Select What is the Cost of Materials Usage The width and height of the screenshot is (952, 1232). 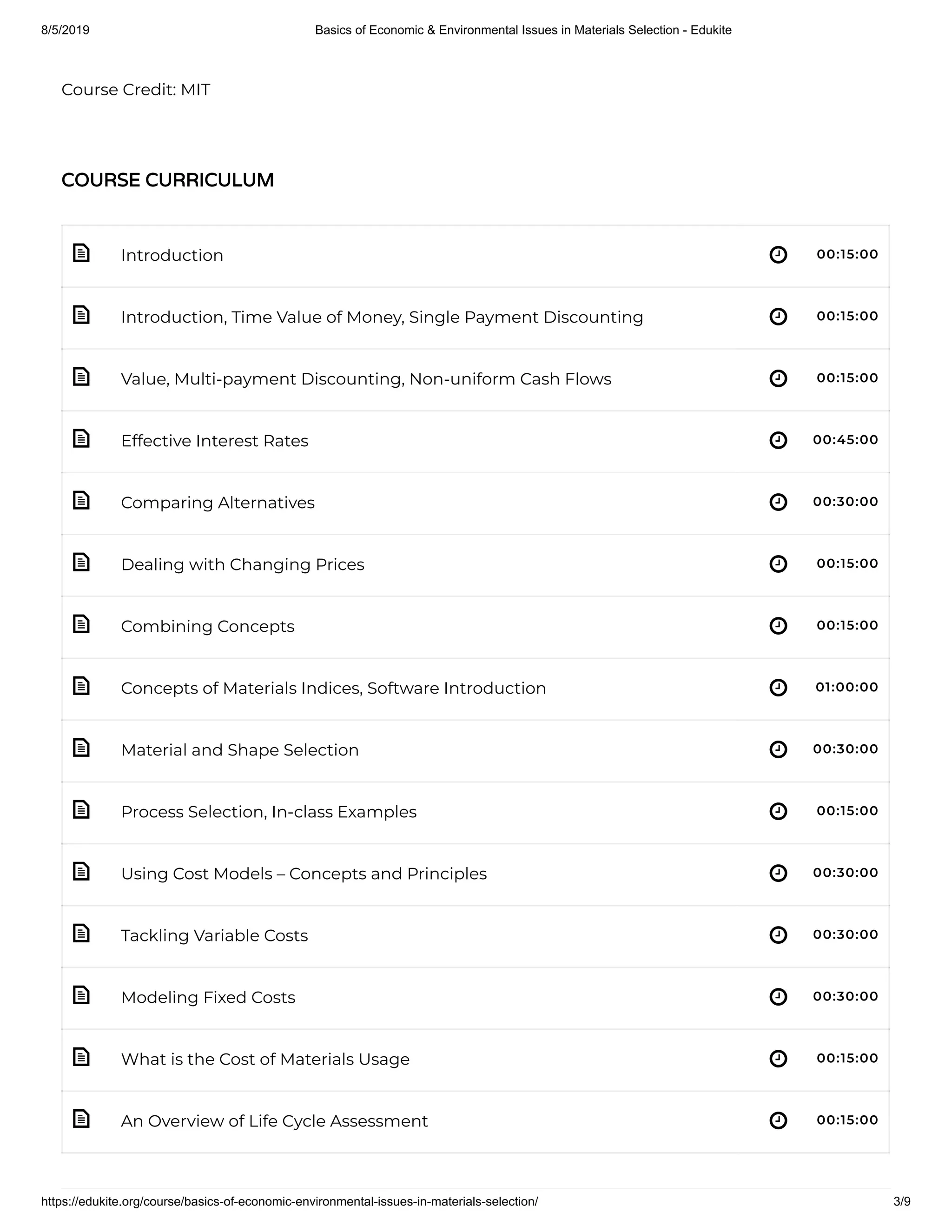coord(265,1060)
